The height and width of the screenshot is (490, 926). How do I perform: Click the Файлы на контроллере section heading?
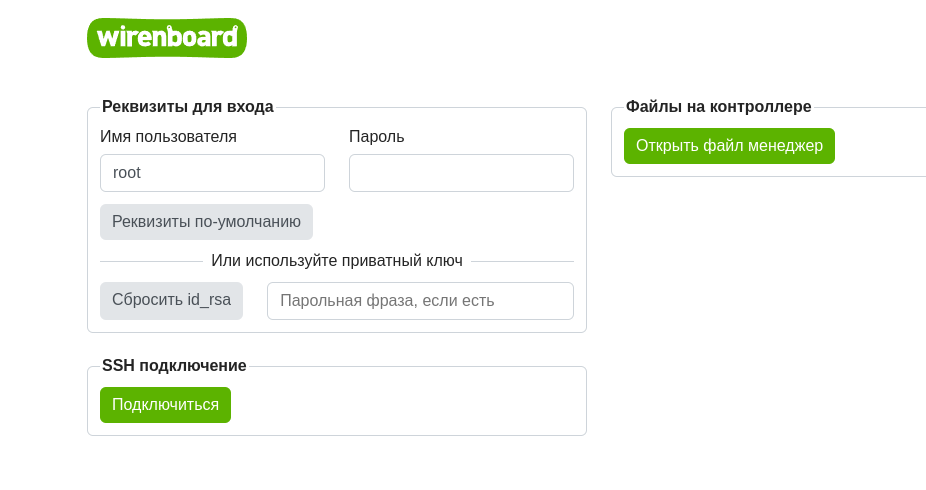pyautogui.click(x=718, y=107)
